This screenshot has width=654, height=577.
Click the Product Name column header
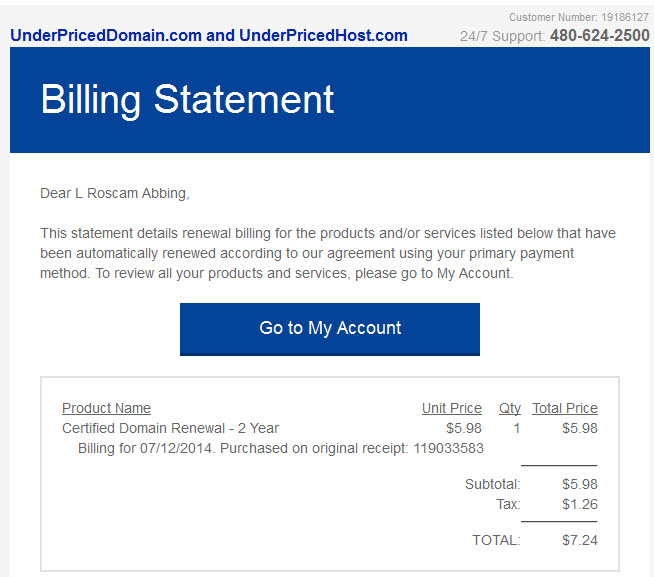click(x=106, y=408)
